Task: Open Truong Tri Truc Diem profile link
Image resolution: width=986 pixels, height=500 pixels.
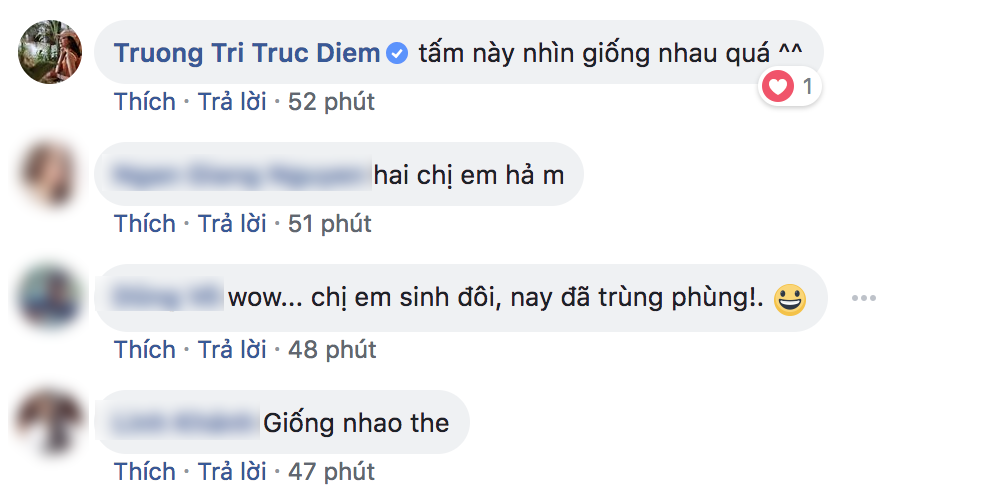Action: (247, 53)
